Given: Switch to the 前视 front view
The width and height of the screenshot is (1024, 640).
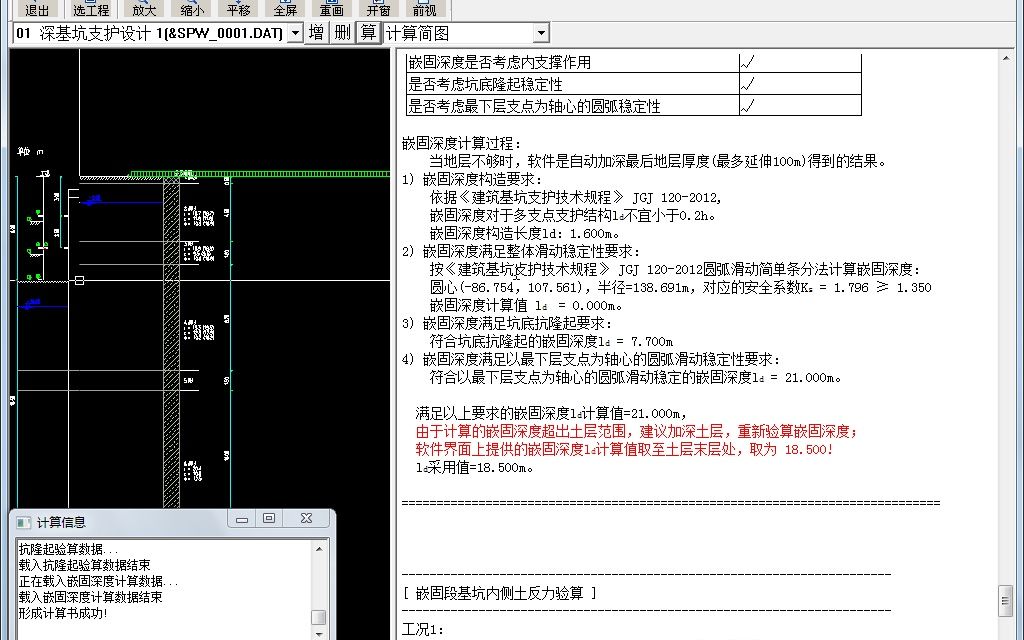Looking at the screenshot, I should pyautogui.click(x=424, y=10).
